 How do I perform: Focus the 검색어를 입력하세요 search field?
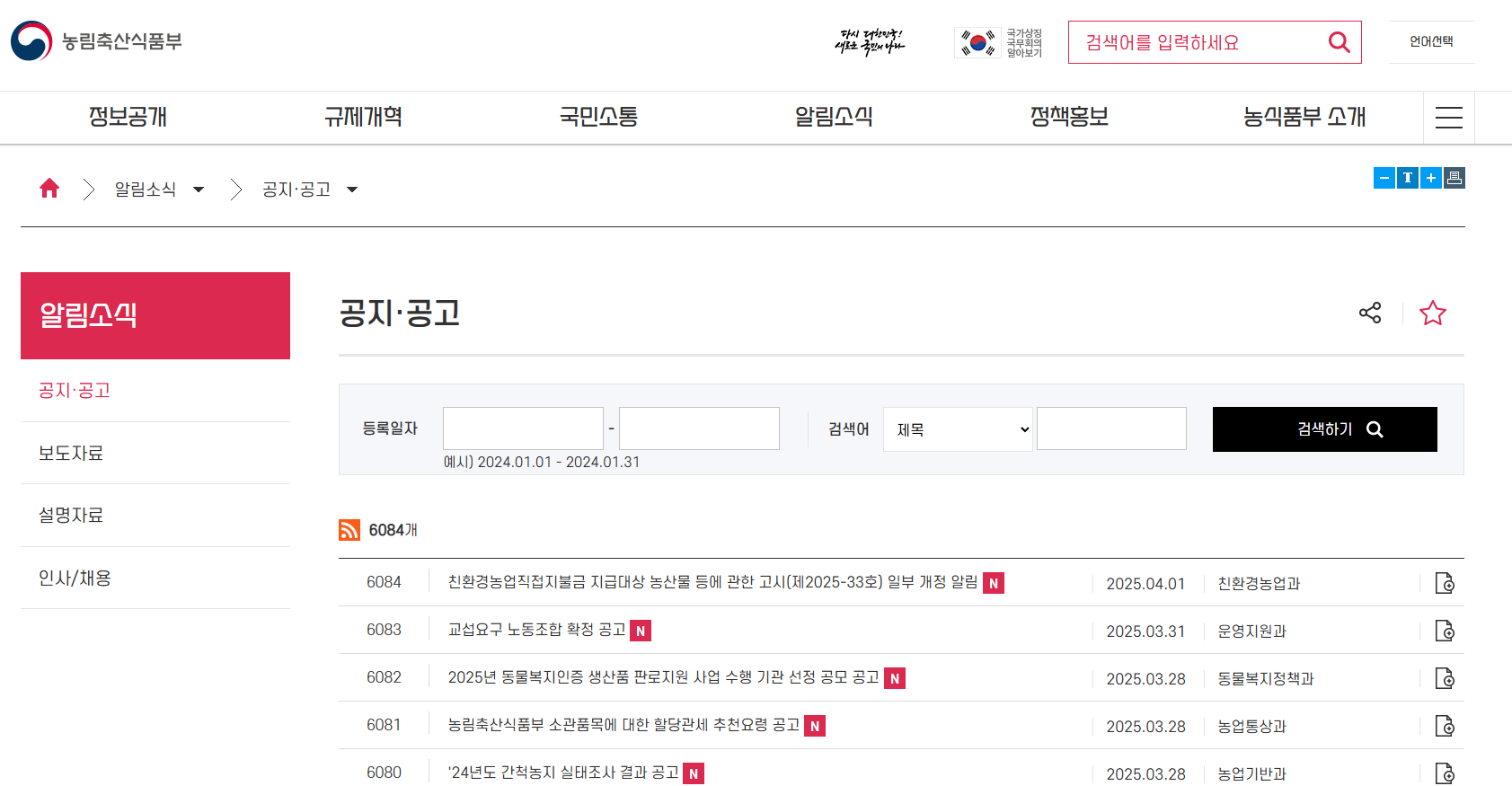pyautogui.click(x=1199, y=42)
